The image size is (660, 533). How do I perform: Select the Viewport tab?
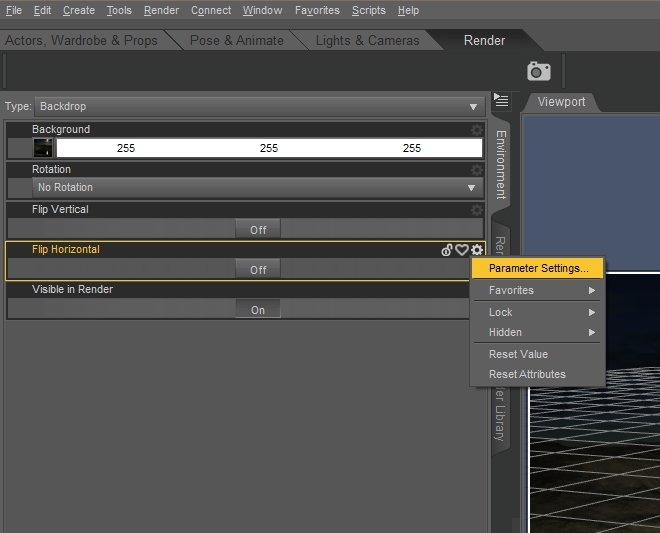pyautogui.click(x=561, y=102)
